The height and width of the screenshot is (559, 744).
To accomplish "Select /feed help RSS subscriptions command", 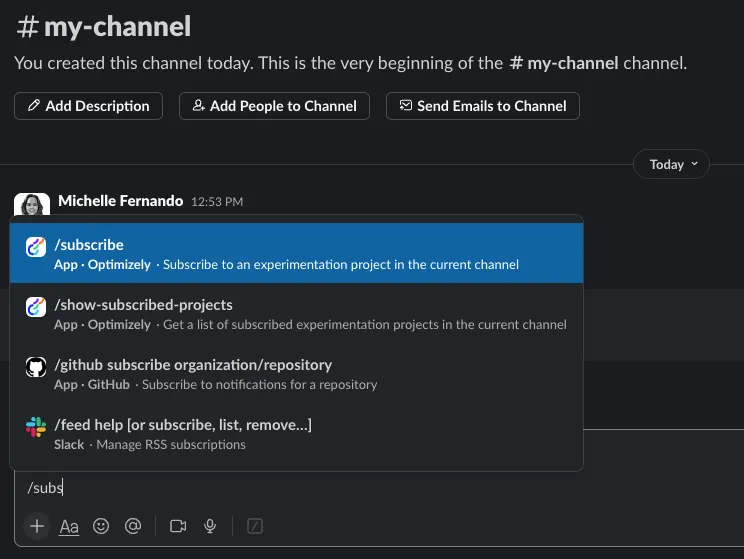I will coord(297,433).
